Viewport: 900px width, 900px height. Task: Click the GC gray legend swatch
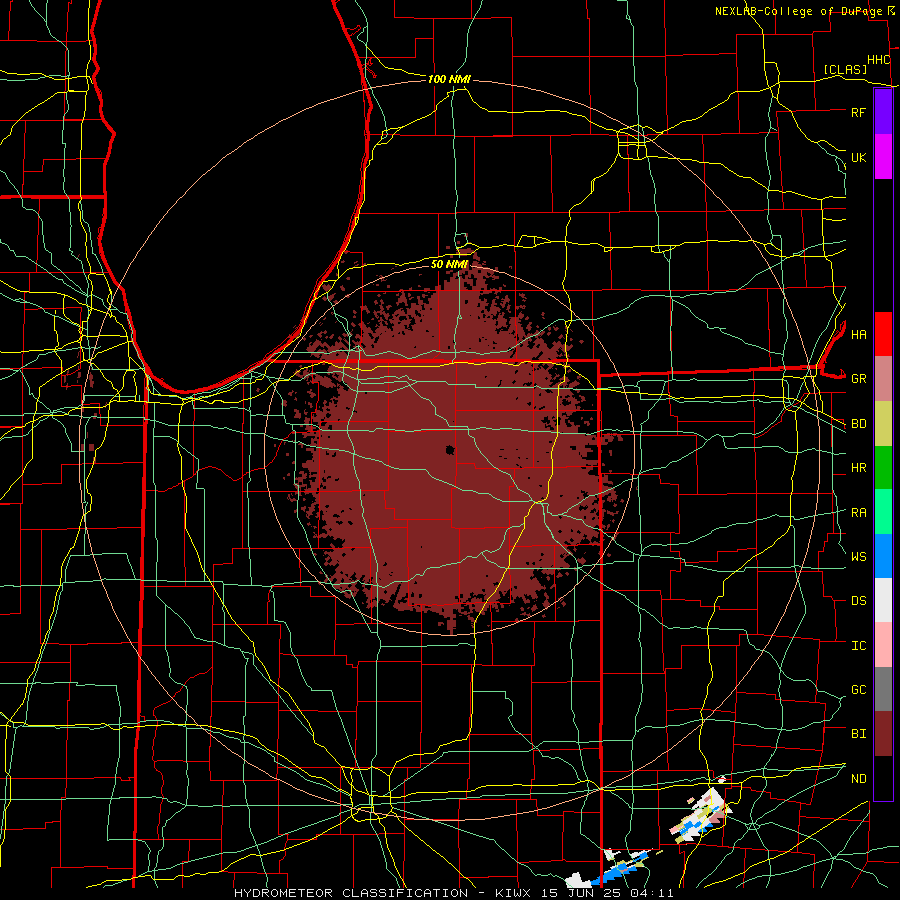(x=883, y=689)
